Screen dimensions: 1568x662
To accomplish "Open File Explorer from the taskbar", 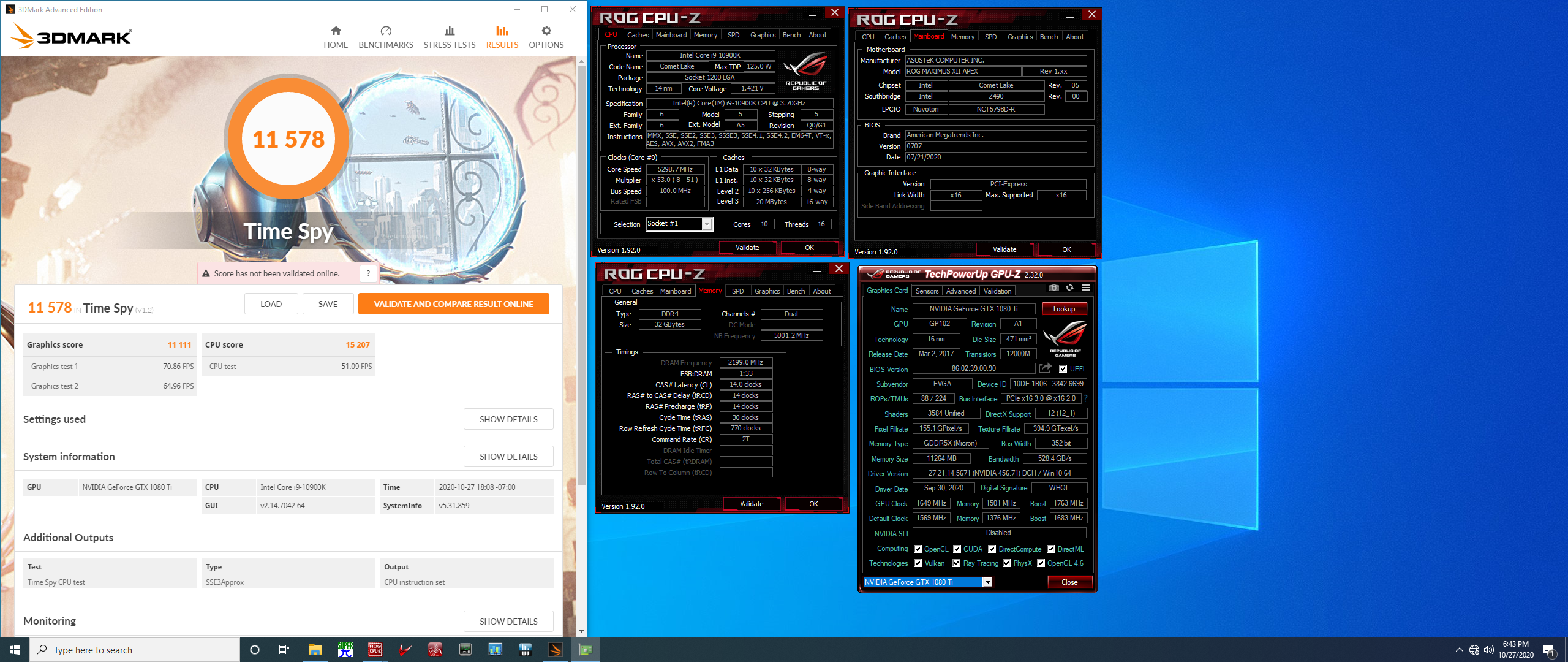I will (315, 650).
